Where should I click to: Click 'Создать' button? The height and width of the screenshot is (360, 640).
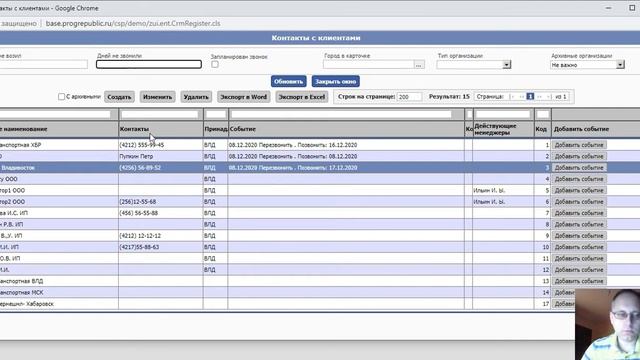[119, 97]
